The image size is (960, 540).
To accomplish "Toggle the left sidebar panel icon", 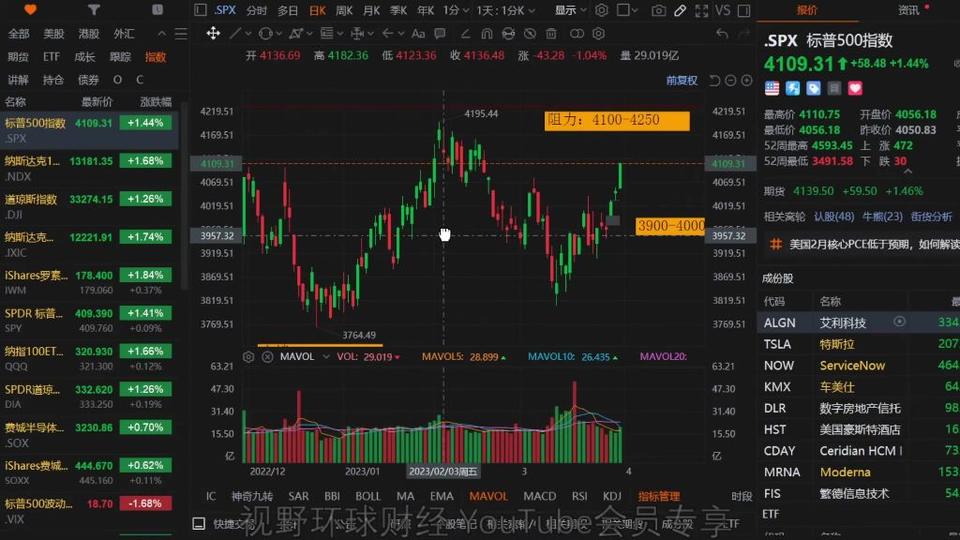I will tap(200, 10).
